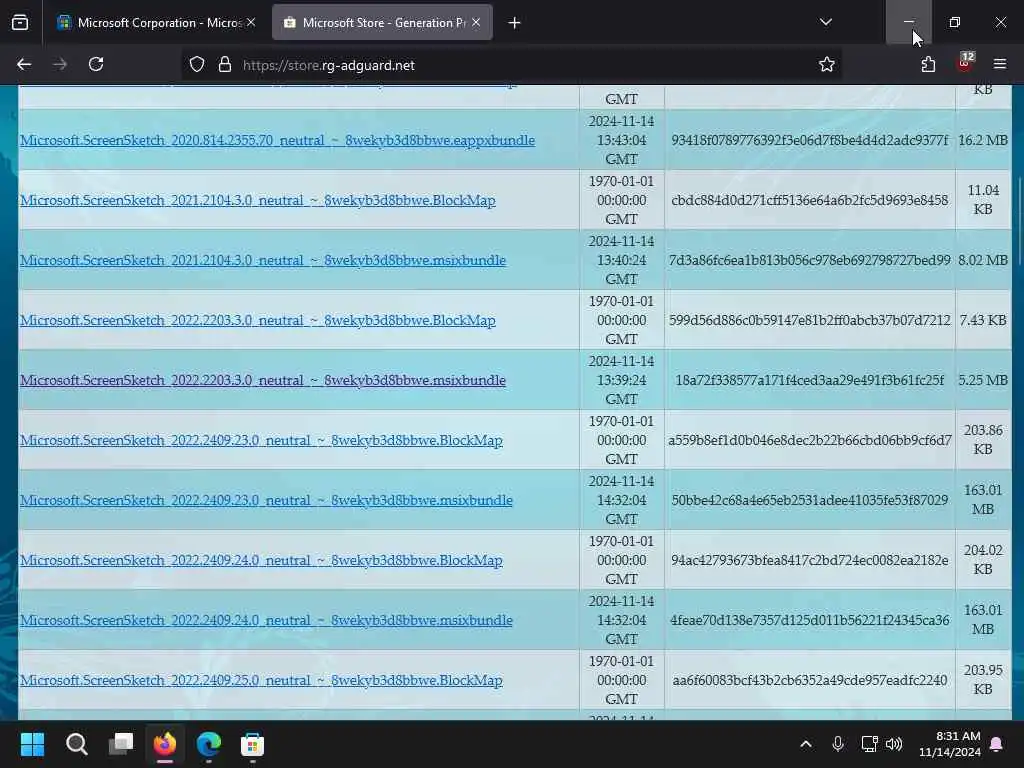The height and width of the screenshot is (768, 1024).
Task: List all tabs dropdown arrow
Action: [x=826, y=22]
